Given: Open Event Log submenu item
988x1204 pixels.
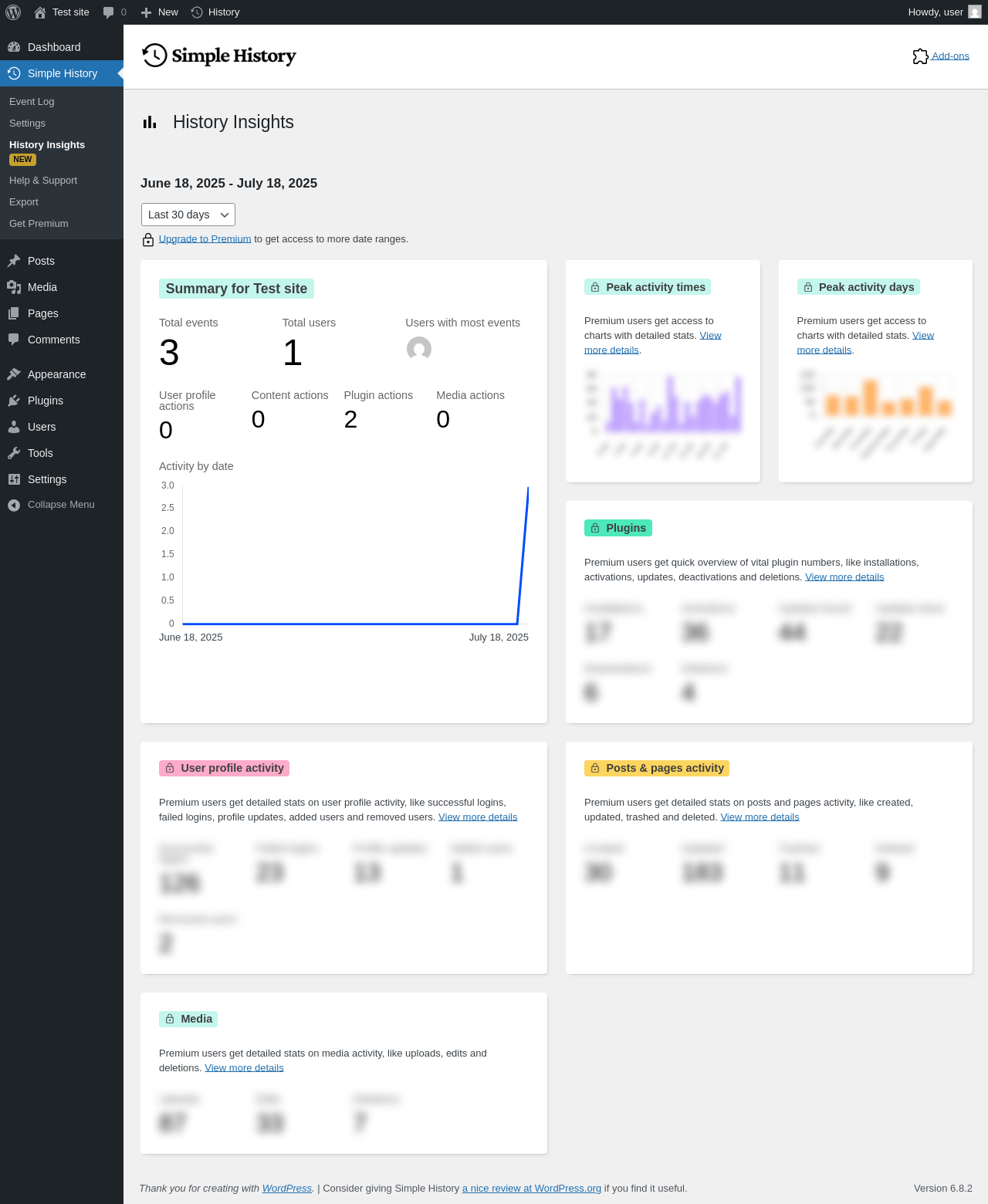Looking at the screenshot, I should click(32, 102).
